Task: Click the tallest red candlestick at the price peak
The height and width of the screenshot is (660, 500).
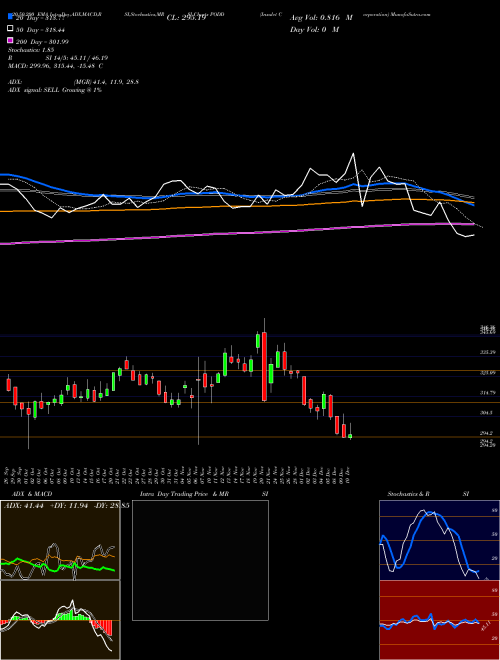Action: (x=264, y=366)
